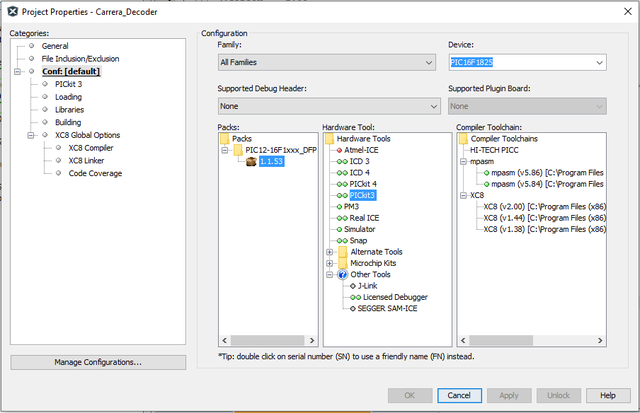Viewport: 640px width, 413px height.
Task: Click the PIC12-16F1xxx_DFP folder icon
Action: coord(238,150)
